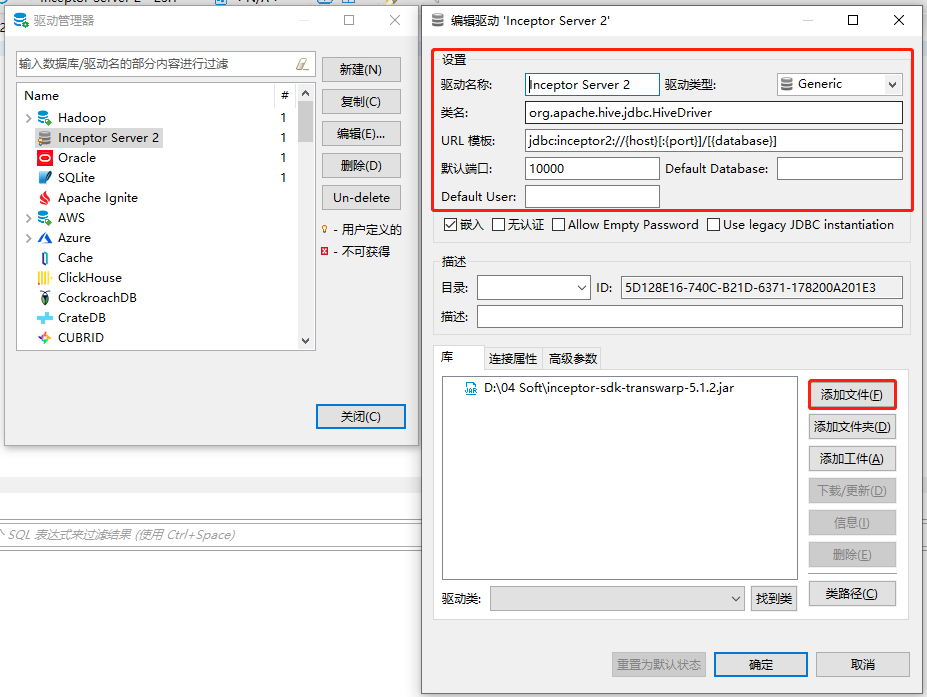This screenshot has width=927, height=697.
Task: Click the 找到类 button
Action: point(773,599)
